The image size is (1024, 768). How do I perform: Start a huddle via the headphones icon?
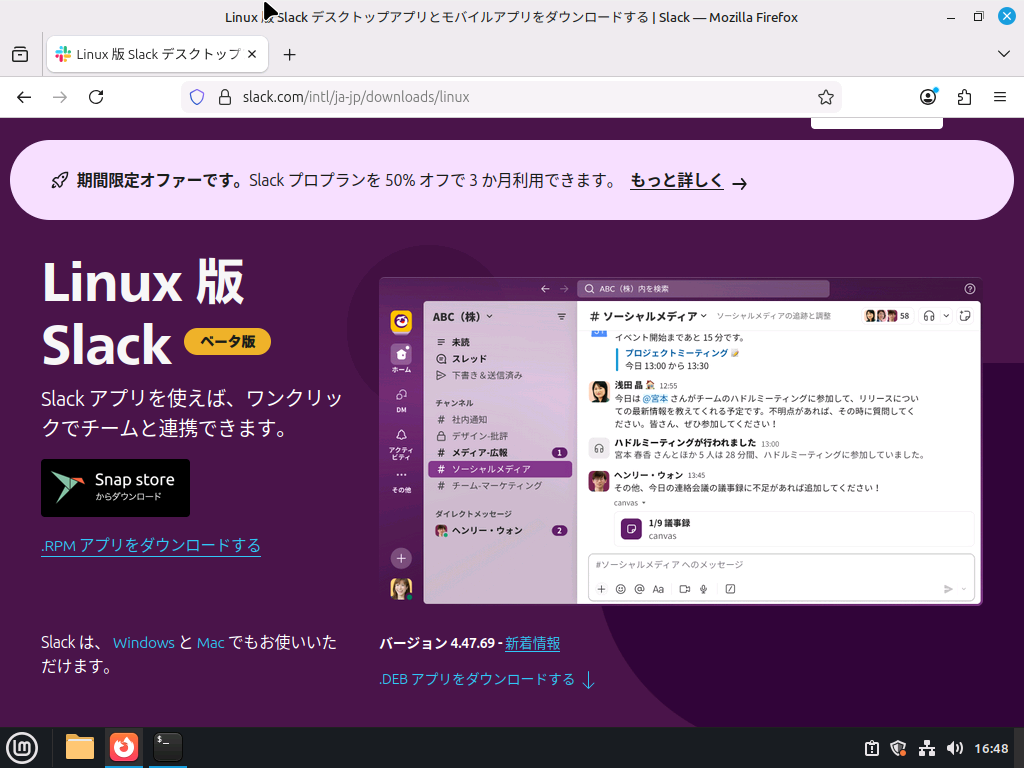(929, 316)
